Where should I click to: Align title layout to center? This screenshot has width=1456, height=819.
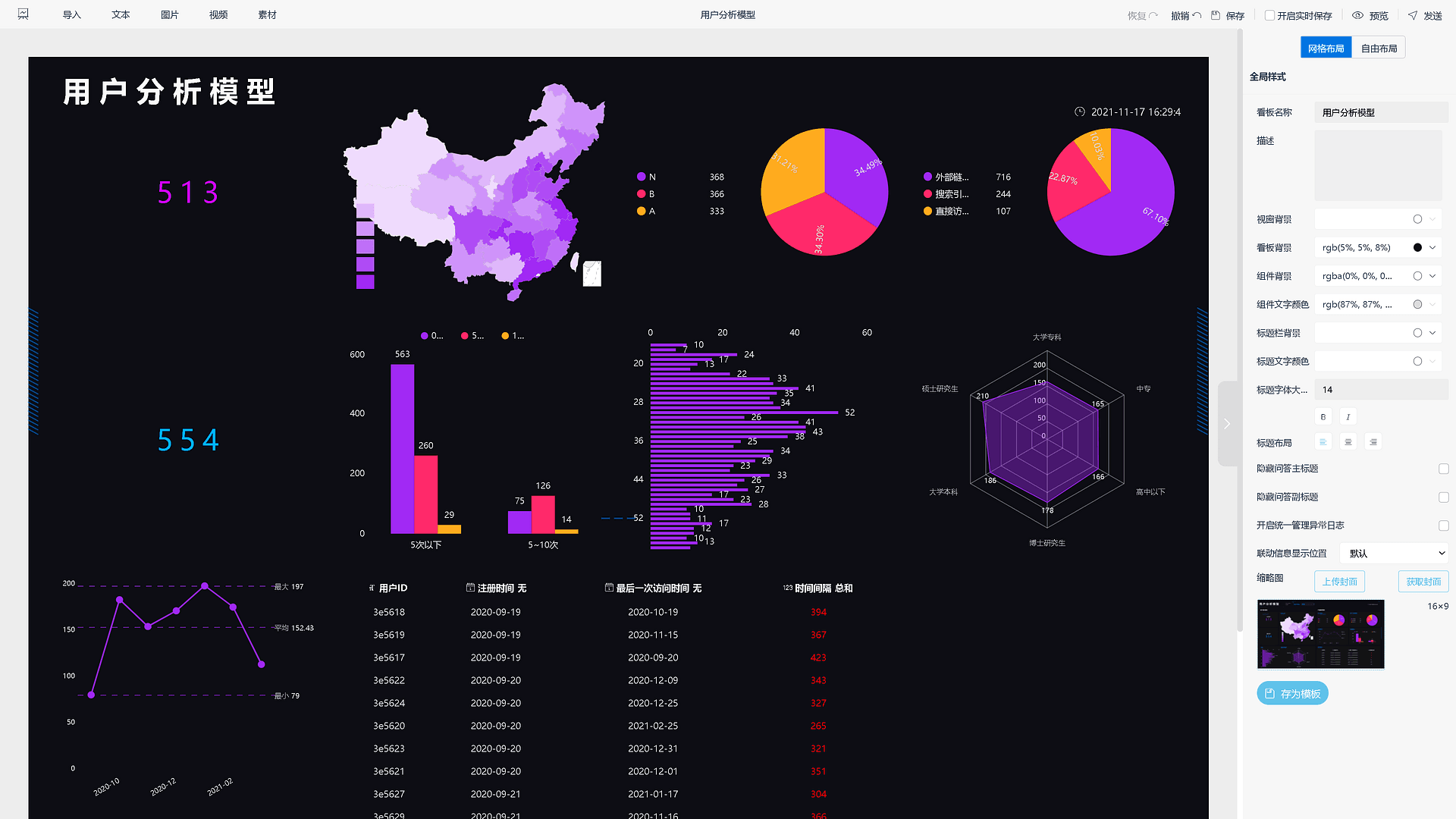click(x=1348, y=442)
